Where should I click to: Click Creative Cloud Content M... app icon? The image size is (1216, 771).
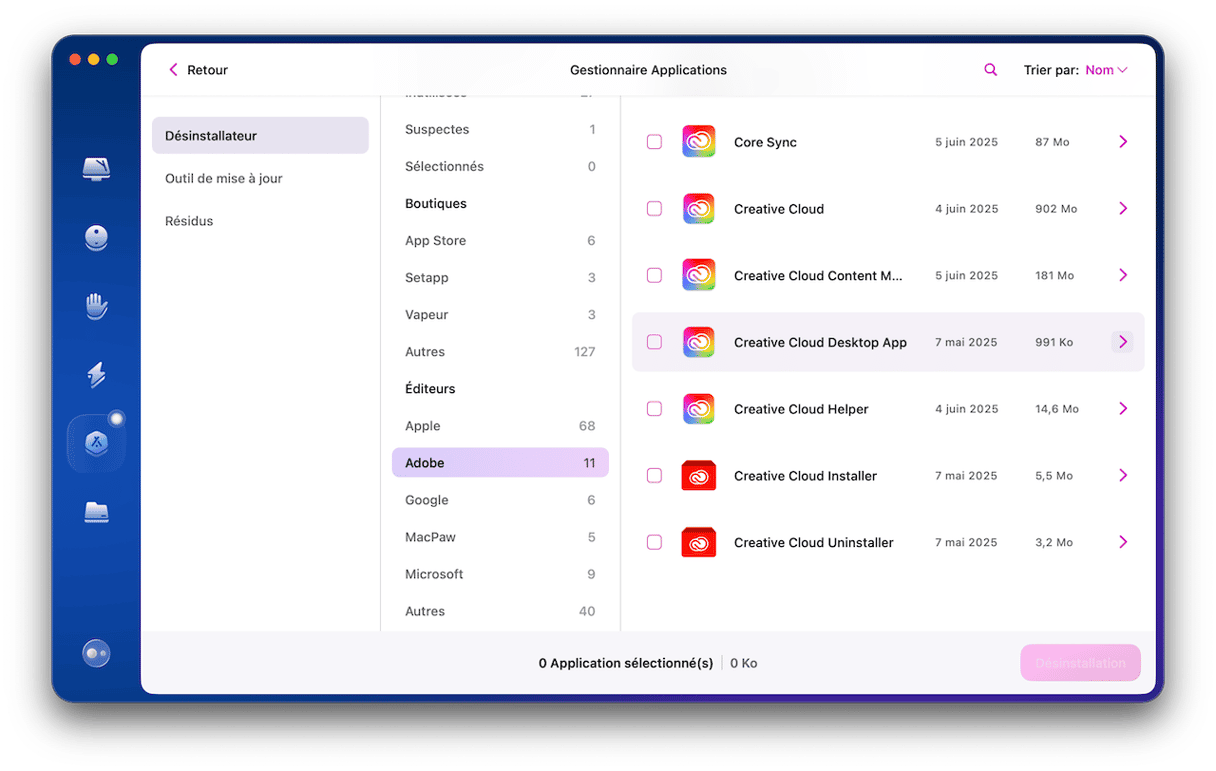699,275
